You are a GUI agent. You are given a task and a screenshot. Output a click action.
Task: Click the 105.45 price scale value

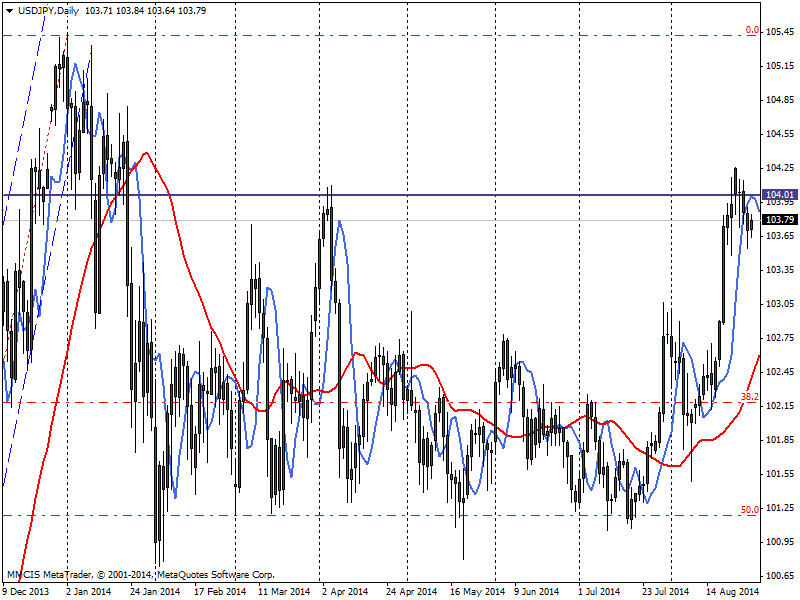coord(780,32)
